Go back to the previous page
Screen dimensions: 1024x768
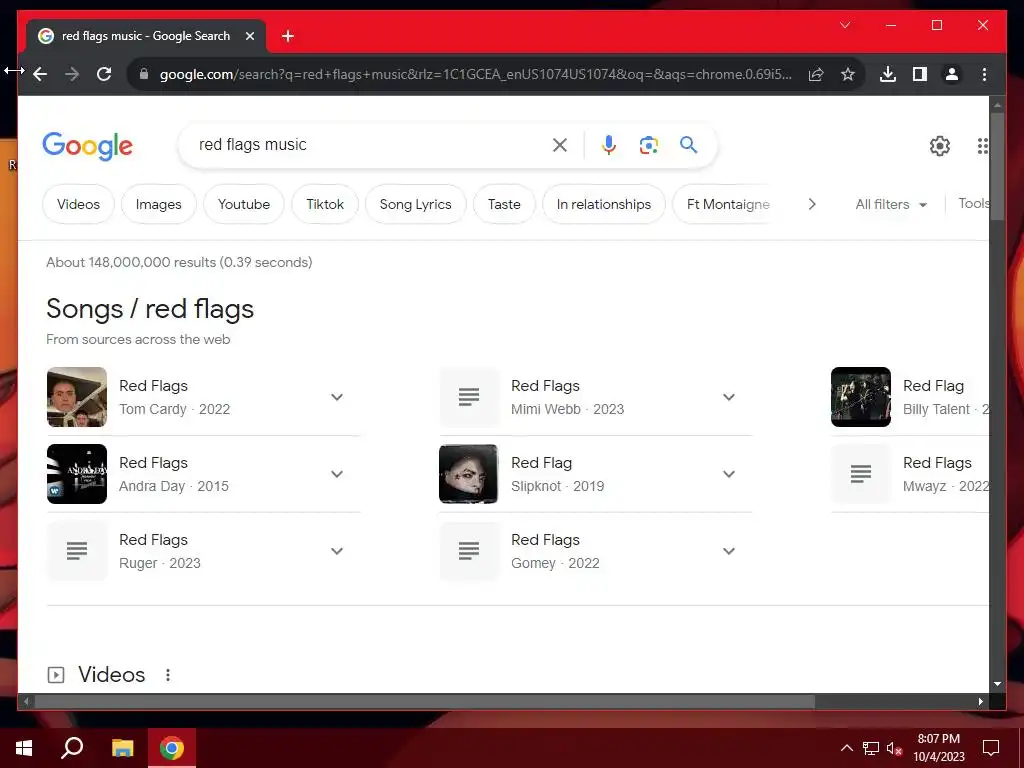[x=40, y=74]
